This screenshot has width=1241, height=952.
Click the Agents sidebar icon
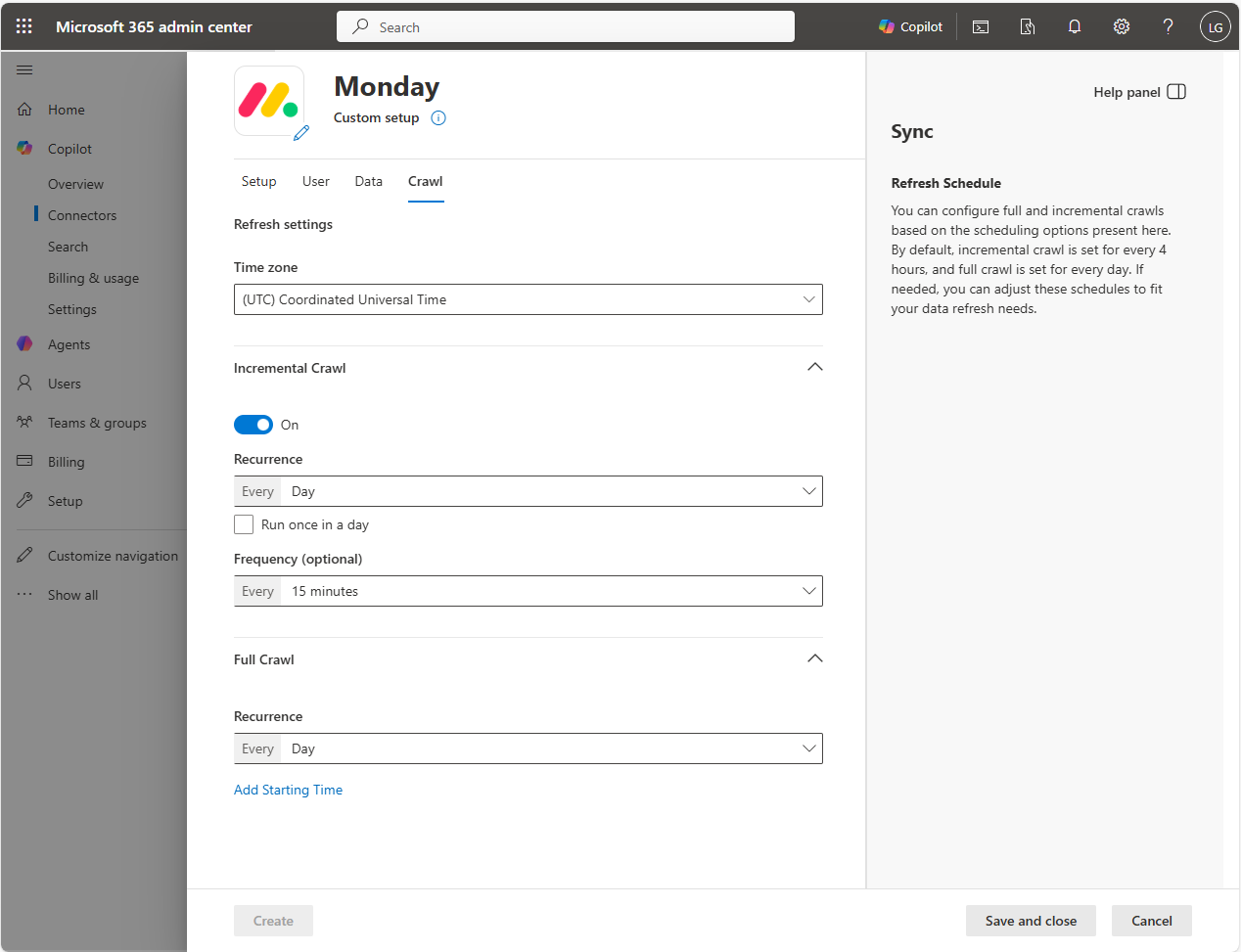(x=24, y=344)
